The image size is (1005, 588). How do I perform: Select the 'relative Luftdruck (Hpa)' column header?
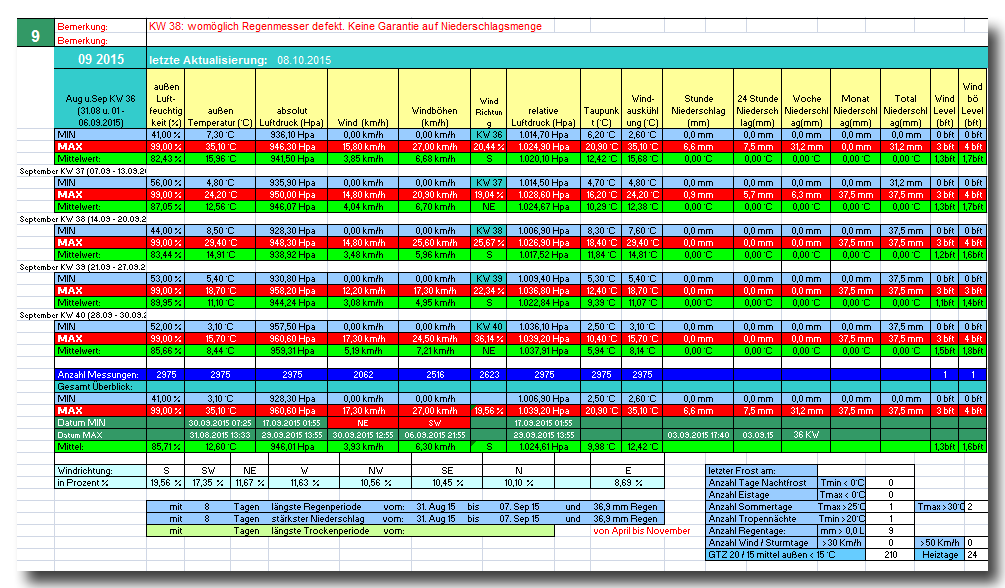544,99
